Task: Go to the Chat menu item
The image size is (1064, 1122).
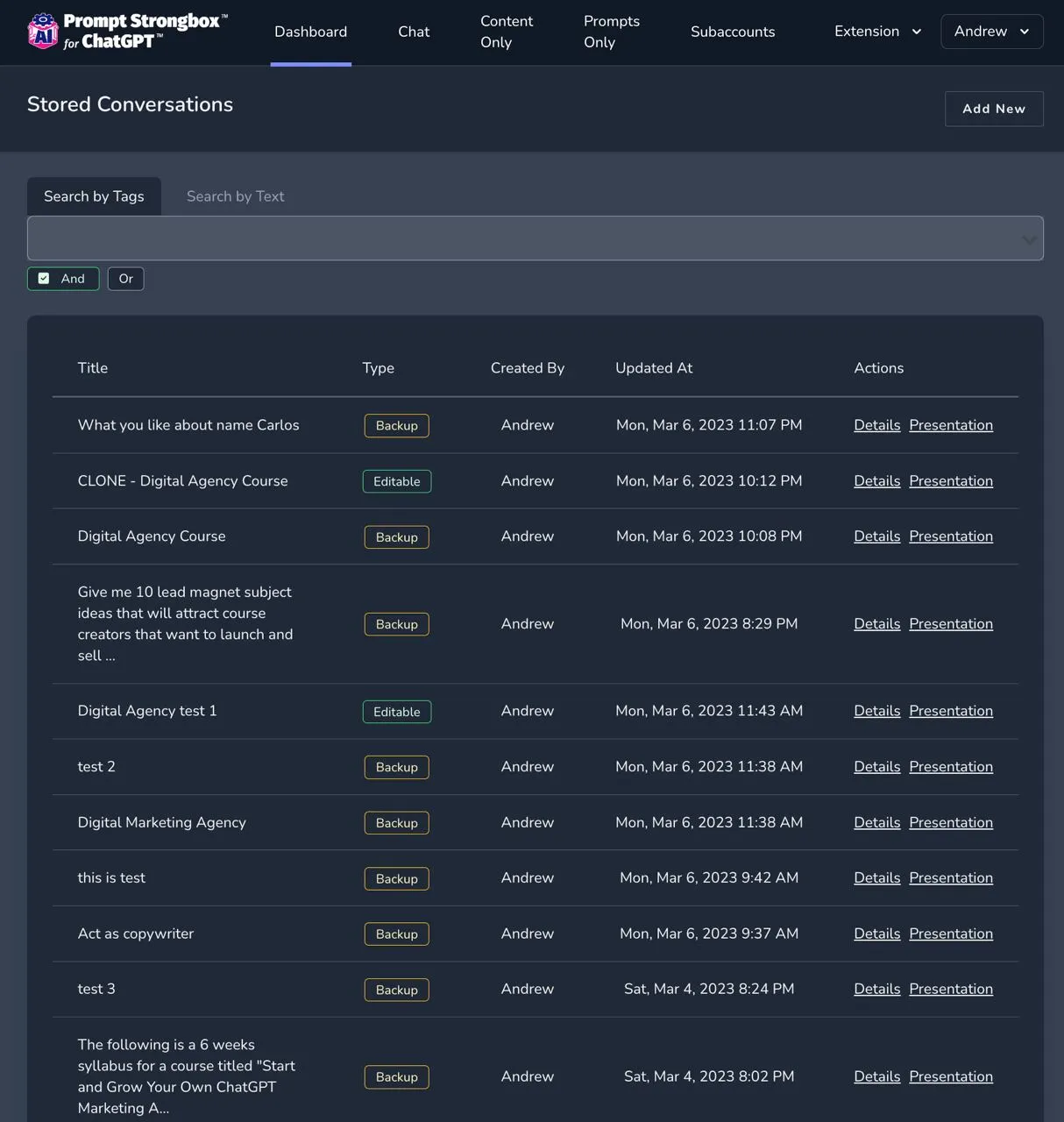Action: [414, 32]
